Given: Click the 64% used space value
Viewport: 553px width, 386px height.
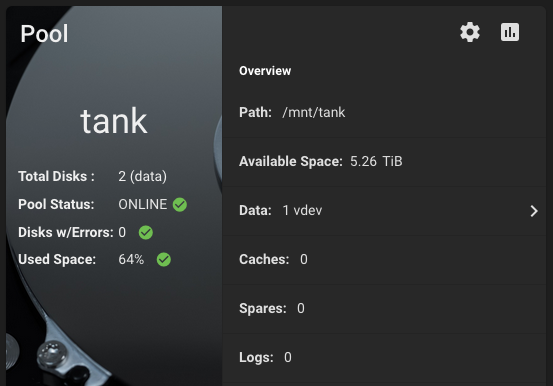Looking at the screenshot, I should click(131, 260).
